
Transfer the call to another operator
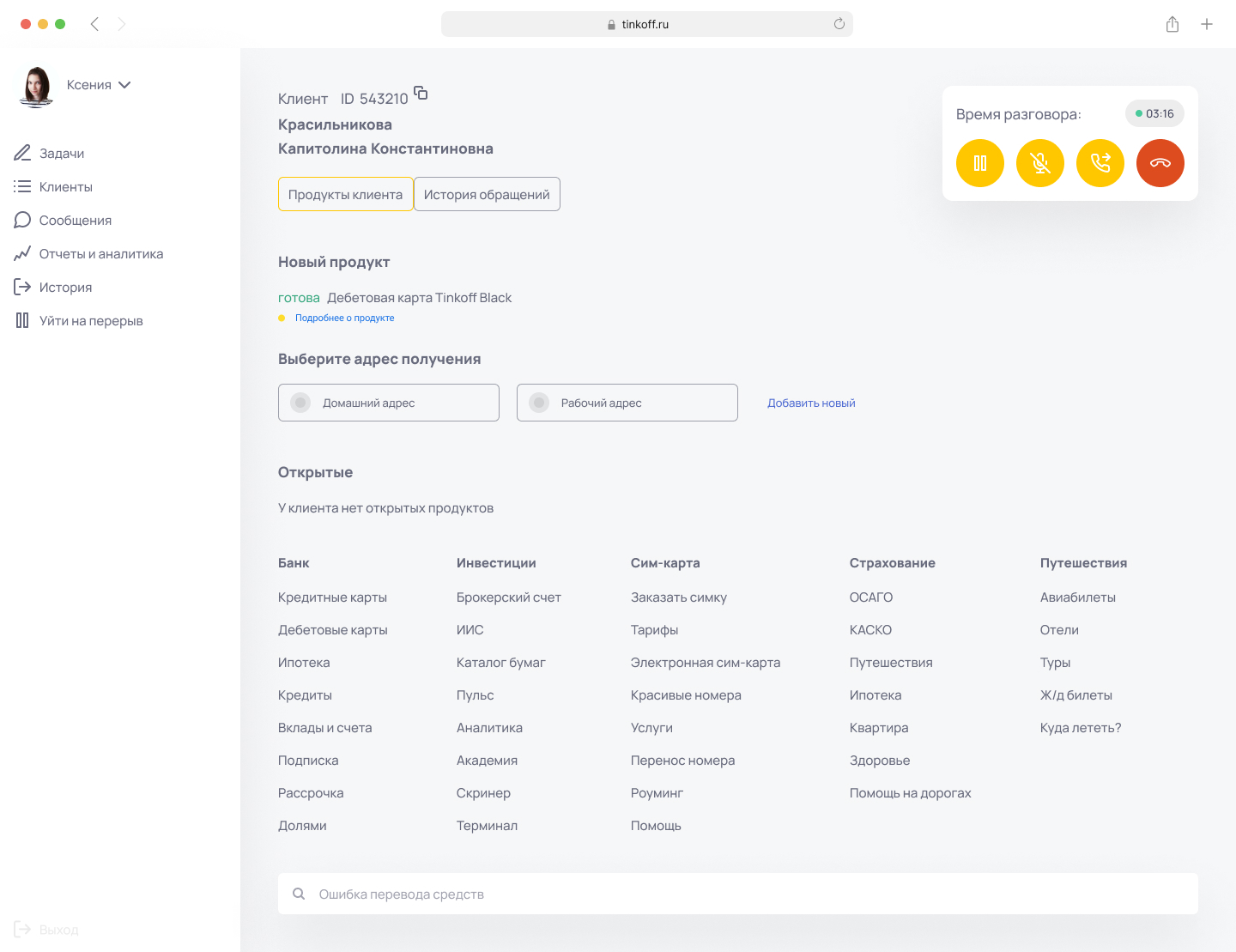[1100, 163]
